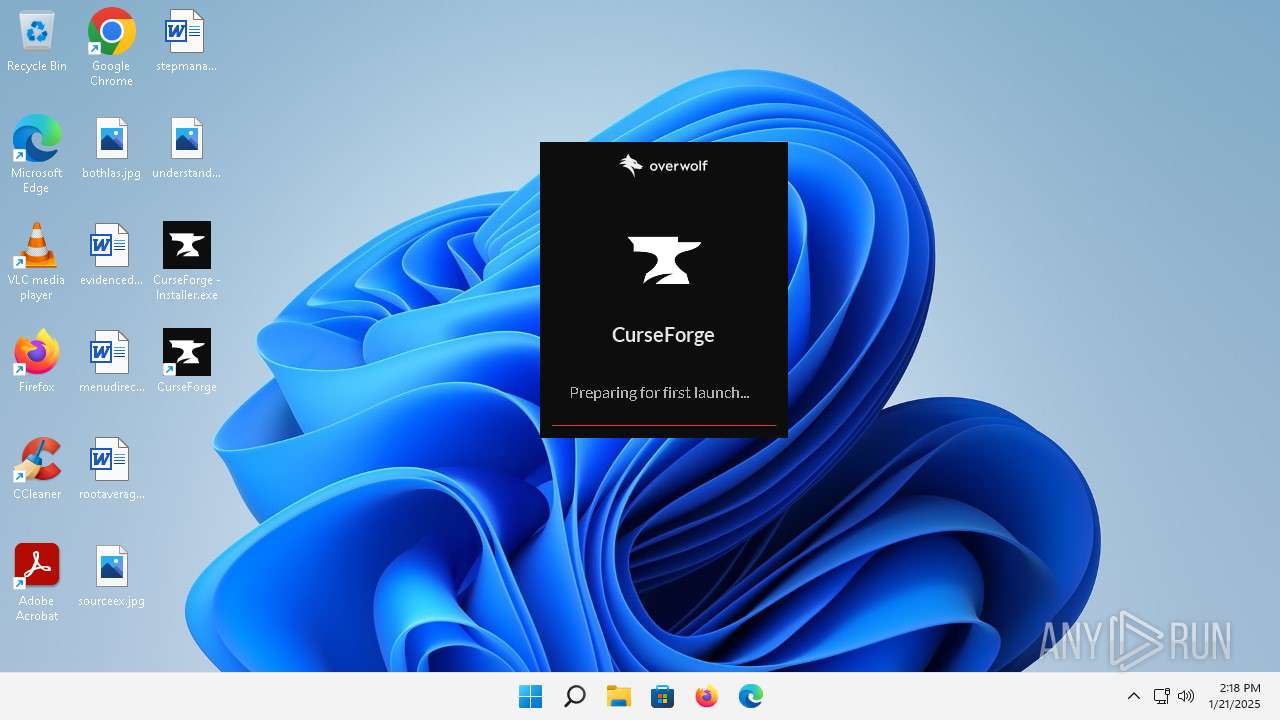Open taskbar Search
Viewport: 1280px width, 720px height.
click(574, 696)
